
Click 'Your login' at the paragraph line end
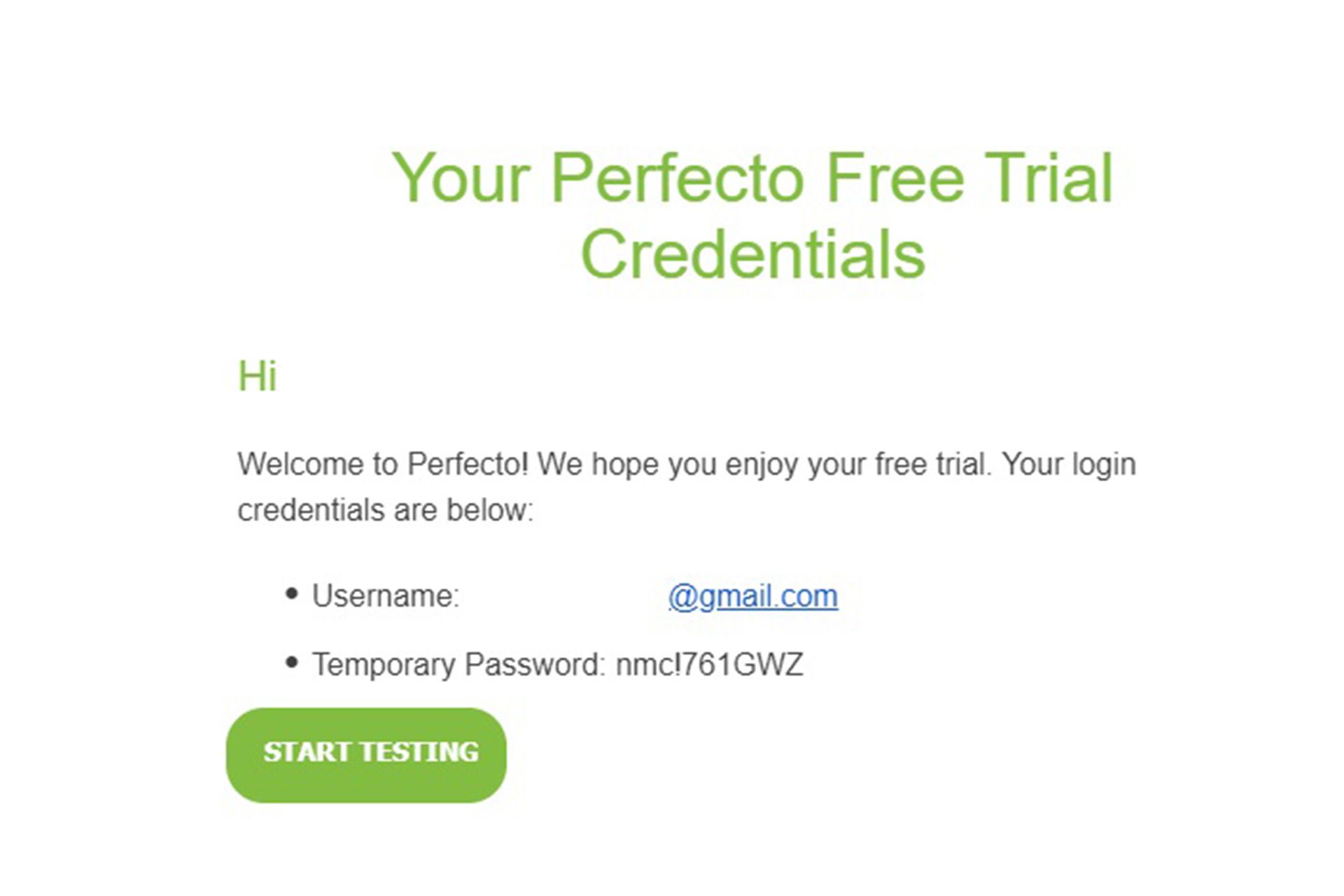(x=1069, y=465)
